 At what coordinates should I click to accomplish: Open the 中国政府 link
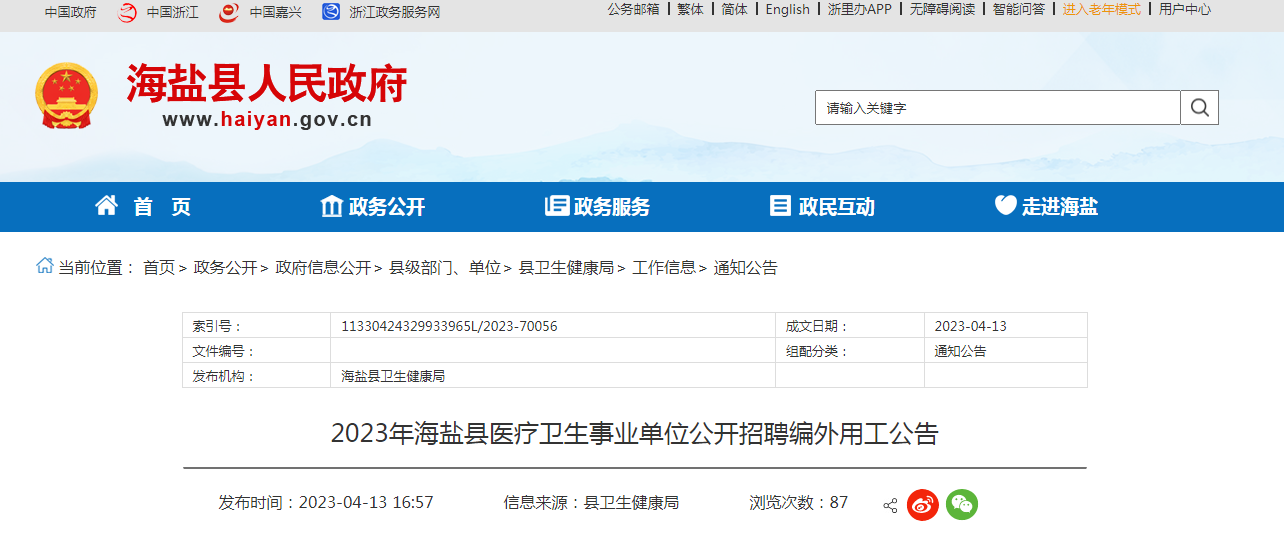[x=71, y=12]
